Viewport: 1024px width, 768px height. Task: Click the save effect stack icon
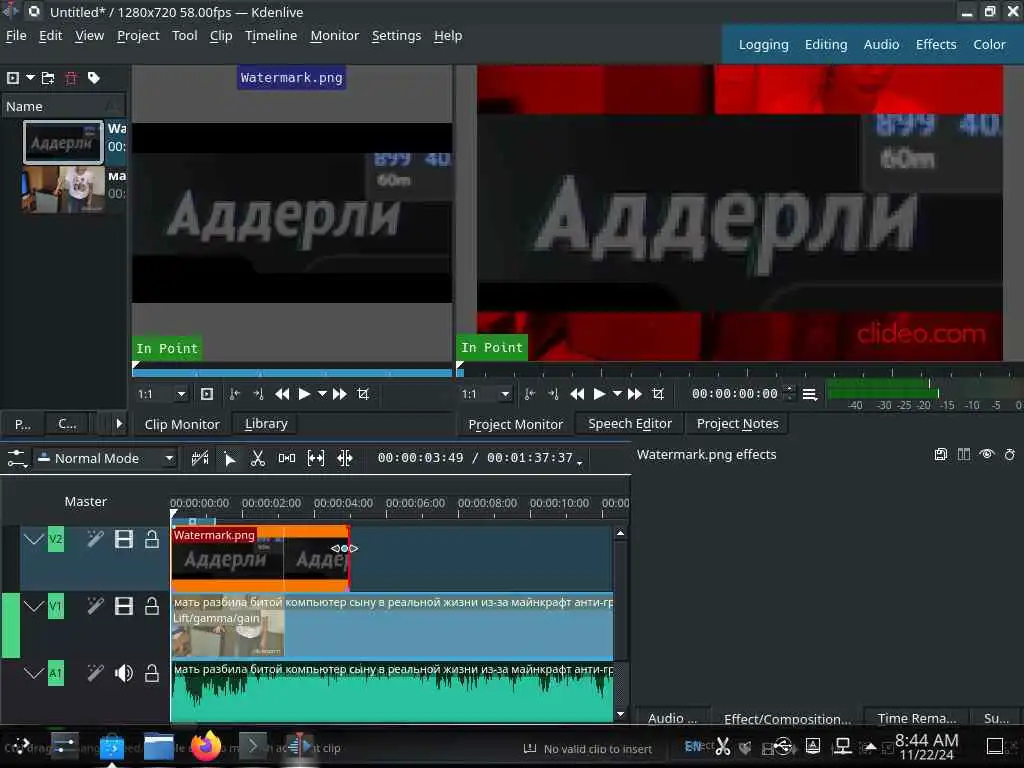[940, 455]
